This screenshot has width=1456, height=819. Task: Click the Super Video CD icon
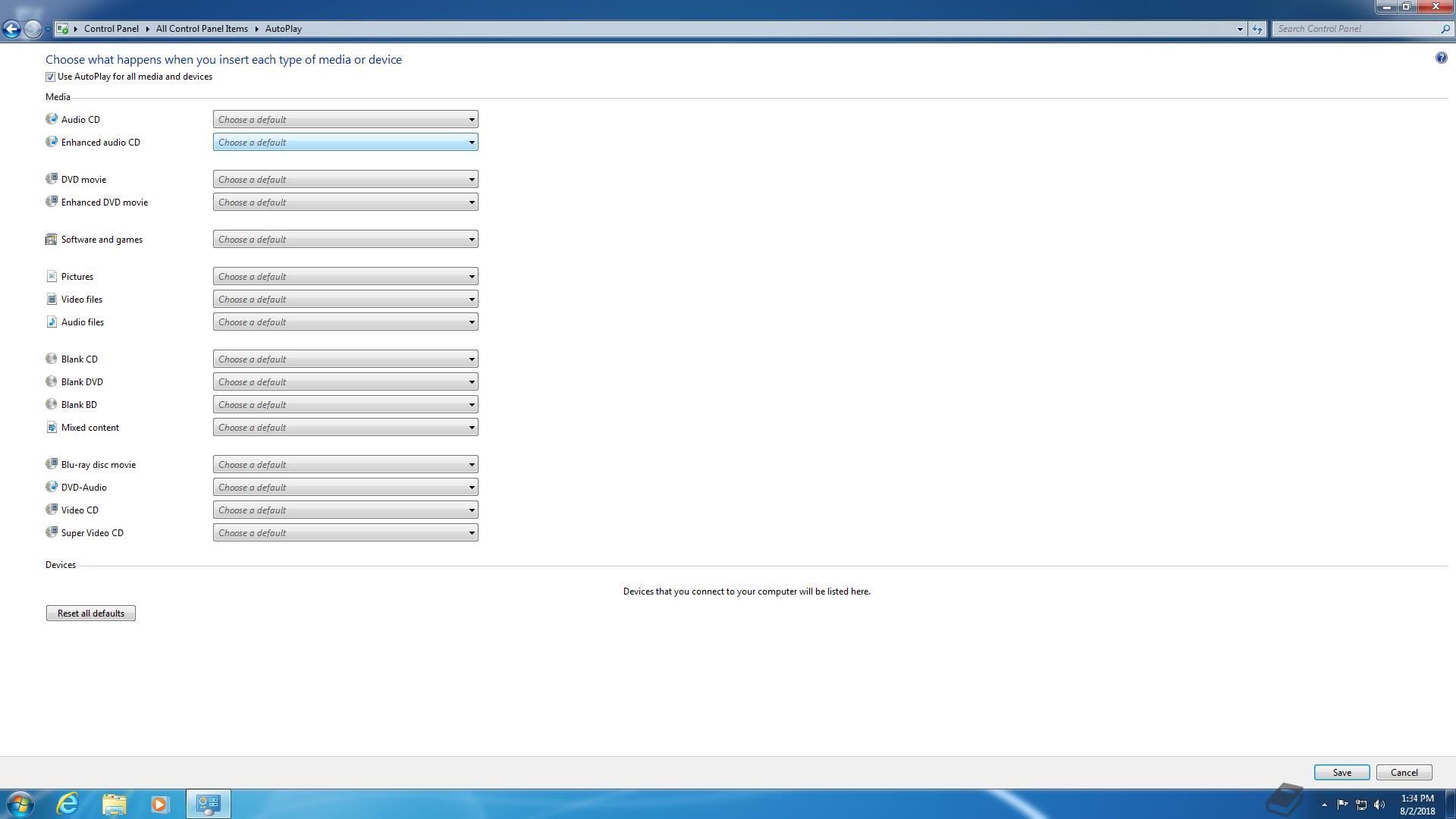pos(52,532)
